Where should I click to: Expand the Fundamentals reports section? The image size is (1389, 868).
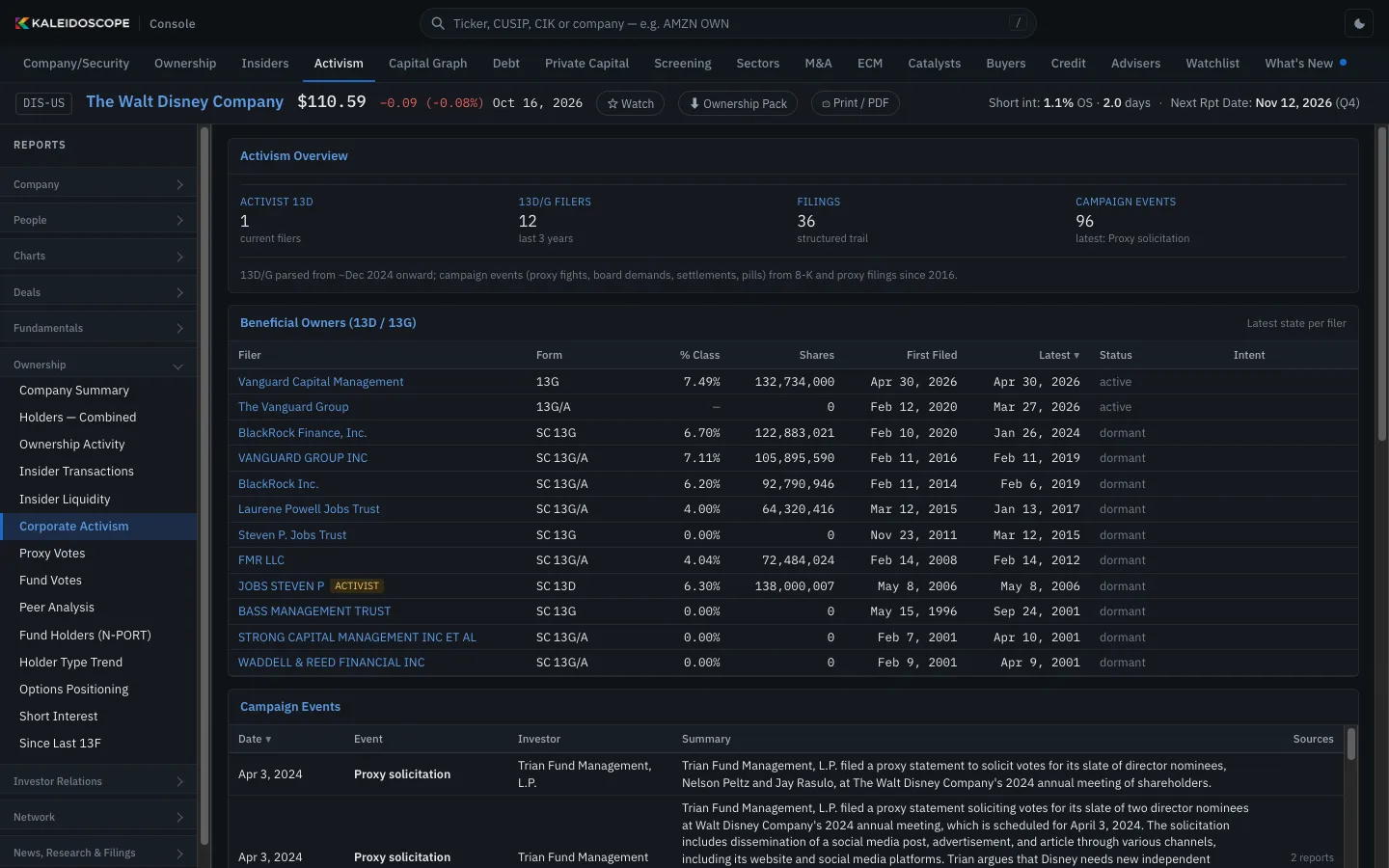tap(98, 328)
